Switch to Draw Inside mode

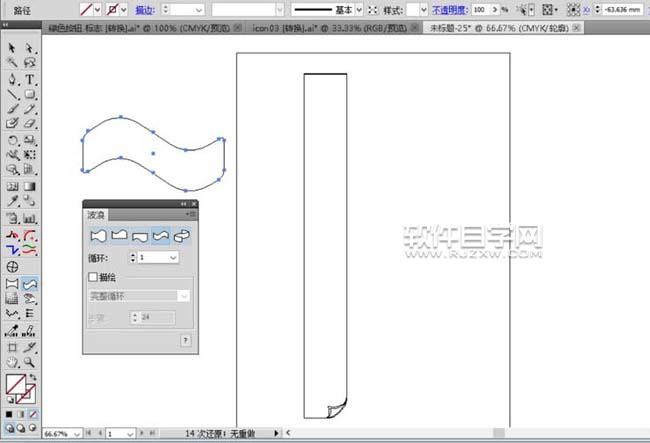(33, 428)
